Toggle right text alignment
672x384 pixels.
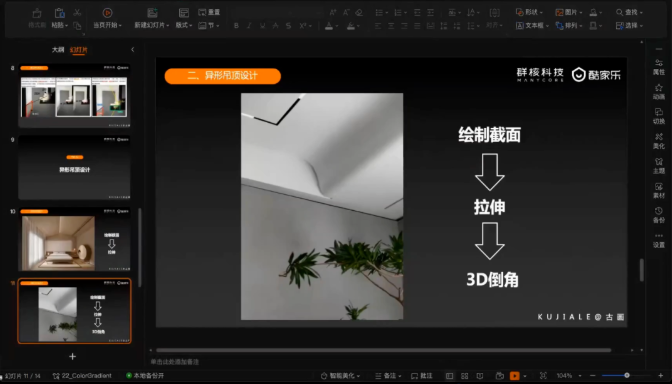pos(405,26)
